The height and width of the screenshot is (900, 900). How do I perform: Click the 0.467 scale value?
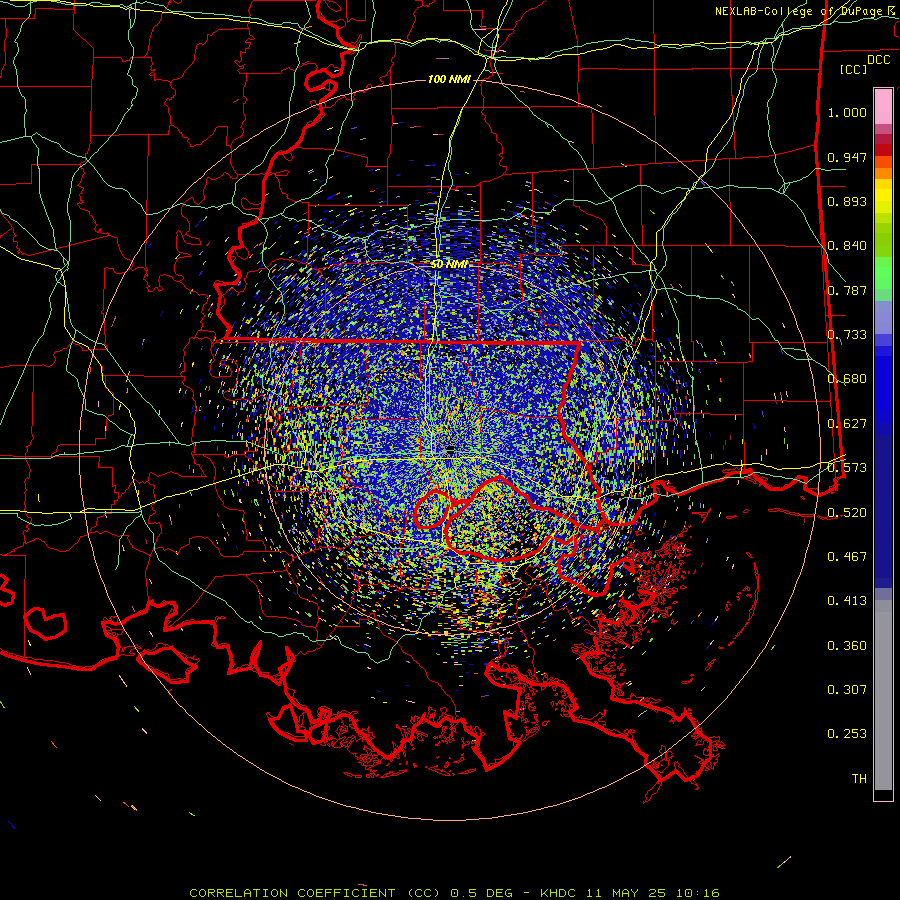(x=847, y=557)
